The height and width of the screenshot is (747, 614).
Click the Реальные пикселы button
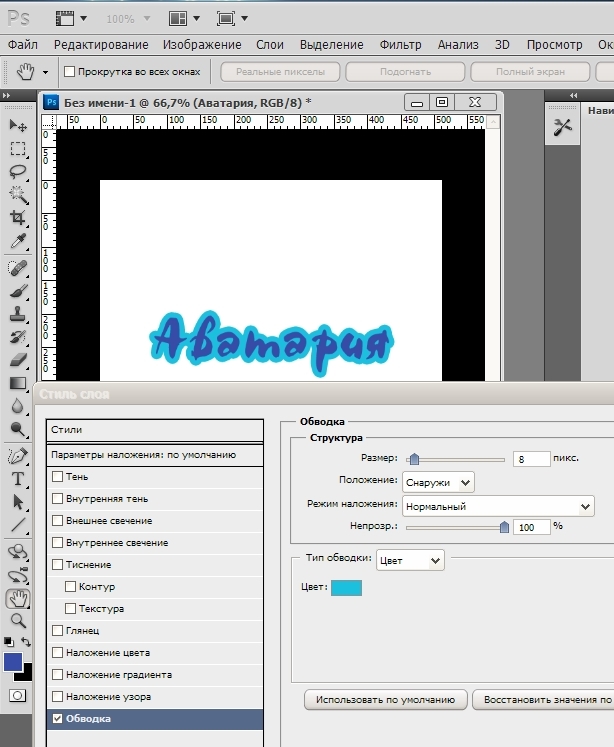coord(280,71)
